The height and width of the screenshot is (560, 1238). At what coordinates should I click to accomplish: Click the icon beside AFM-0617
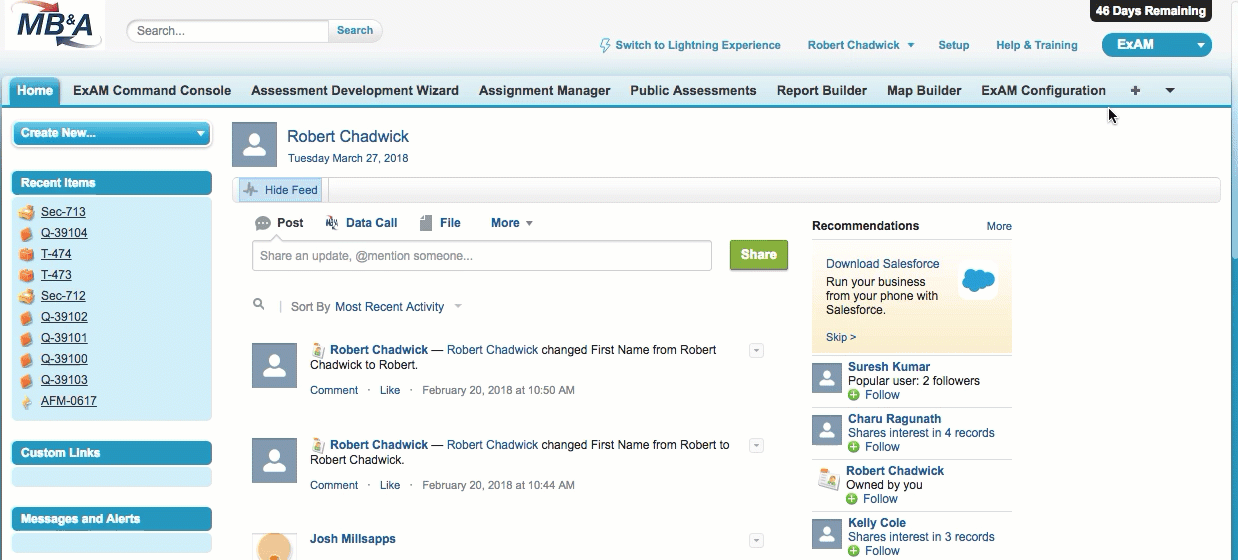click(27, 401)
